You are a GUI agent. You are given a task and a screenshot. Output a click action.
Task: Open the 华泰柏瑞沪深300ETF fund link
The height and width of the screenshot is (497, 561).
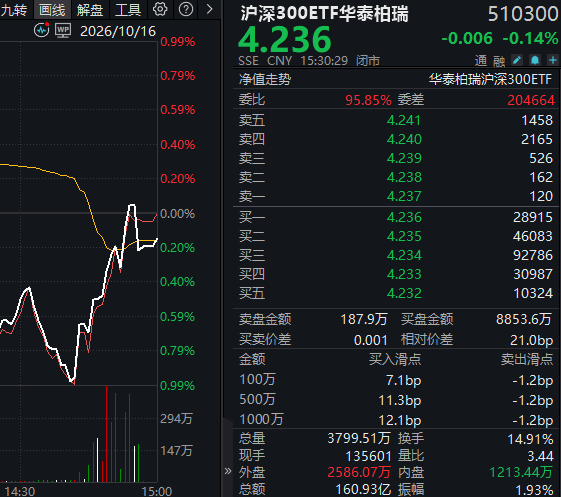[x=491, y=79]
